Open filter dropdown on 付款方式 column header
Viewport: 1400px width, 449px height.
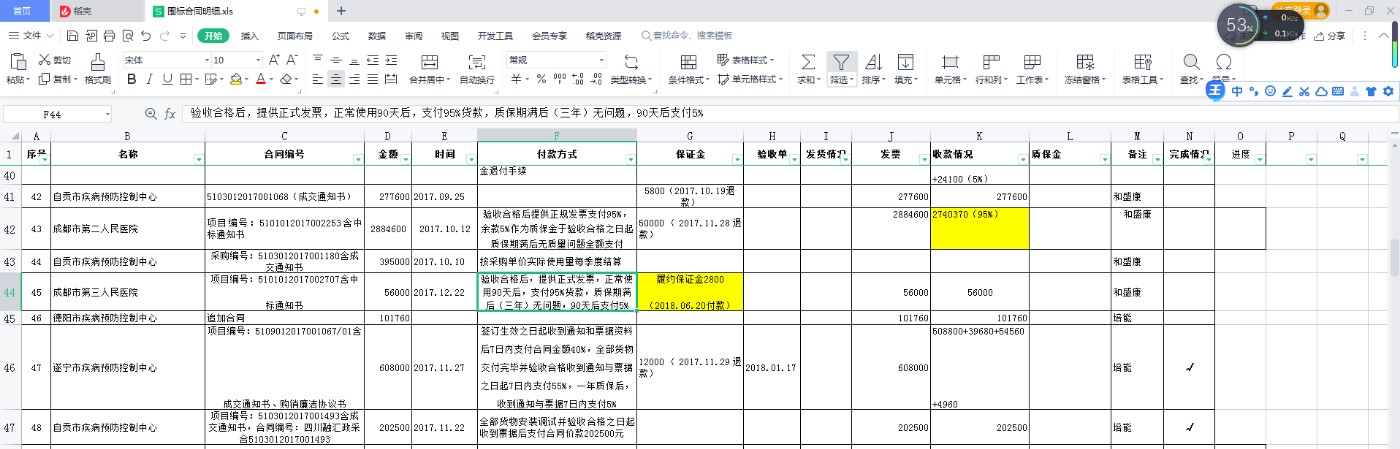click(x=629, y=158)
